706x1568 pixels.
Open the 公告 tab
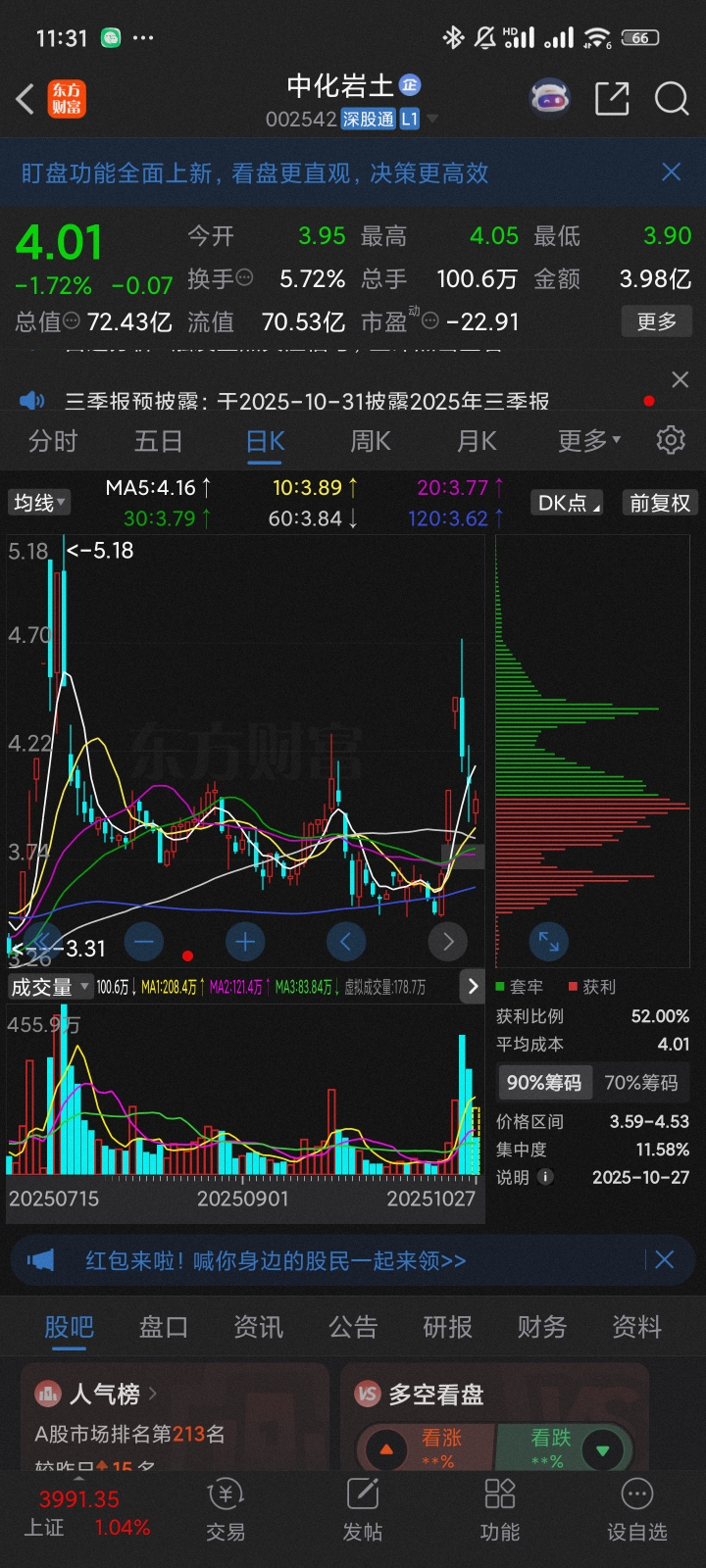click(353, 1327)
